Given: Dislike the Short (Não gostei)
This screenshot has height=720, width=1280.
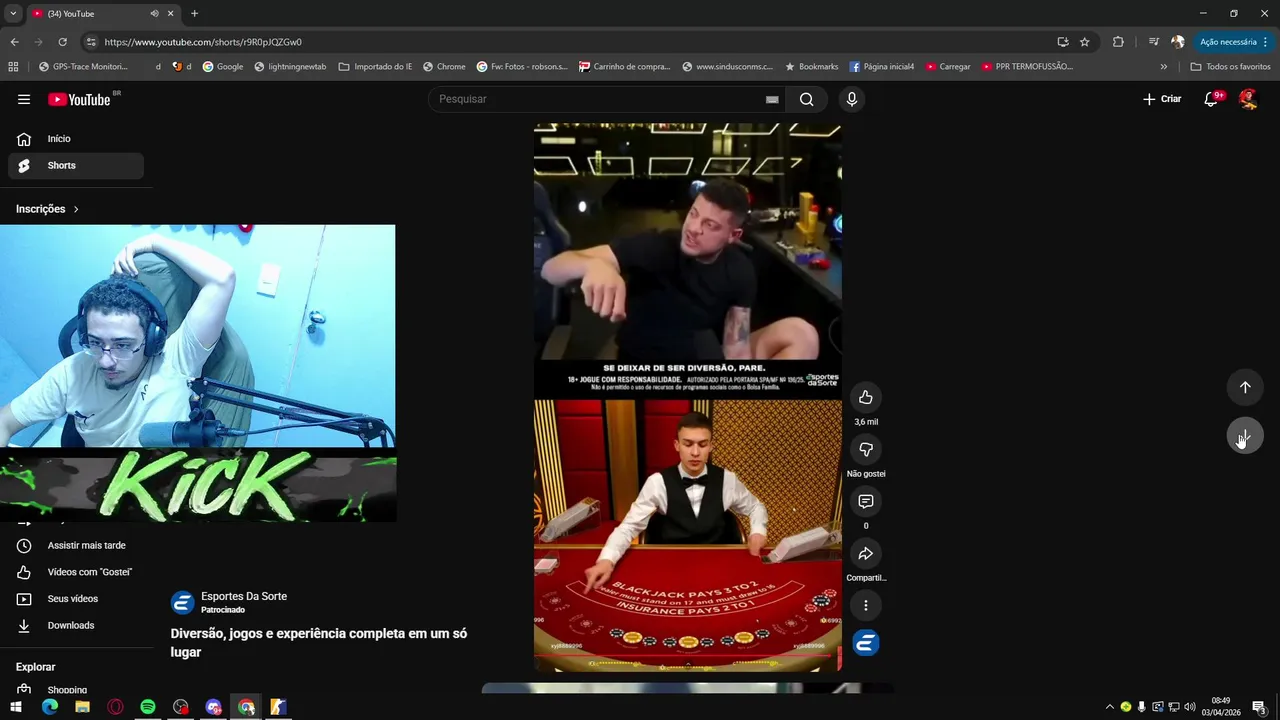Looking at the screenshot, I should coord(866,450).
